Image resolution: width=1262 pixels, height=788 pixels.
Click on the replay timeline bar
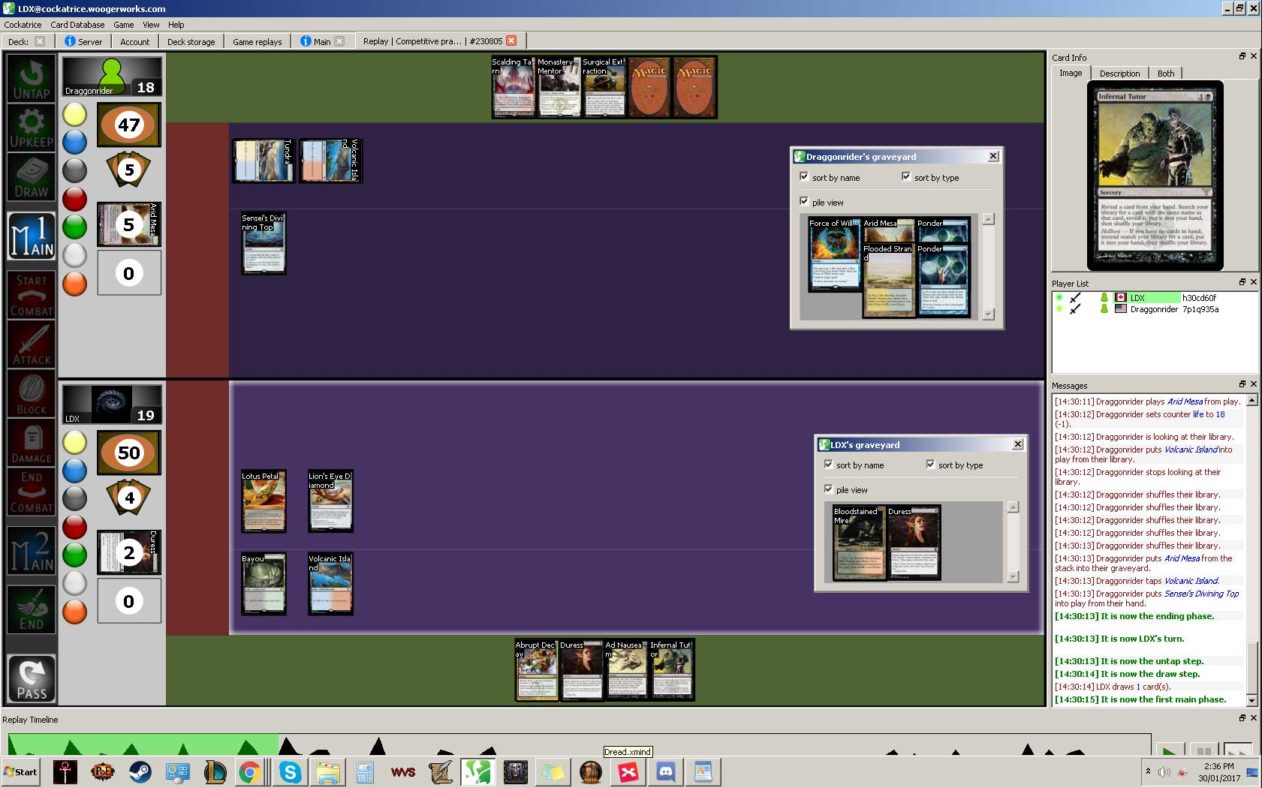pyautogui.click(x=579, y=744)
